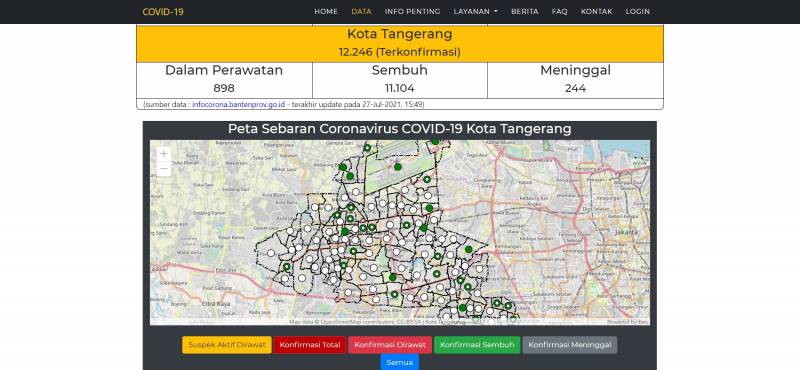Filter map by Konfirmasi Dirawat
This screenshot has height=370, width=800.
click(x=390, y=345)
